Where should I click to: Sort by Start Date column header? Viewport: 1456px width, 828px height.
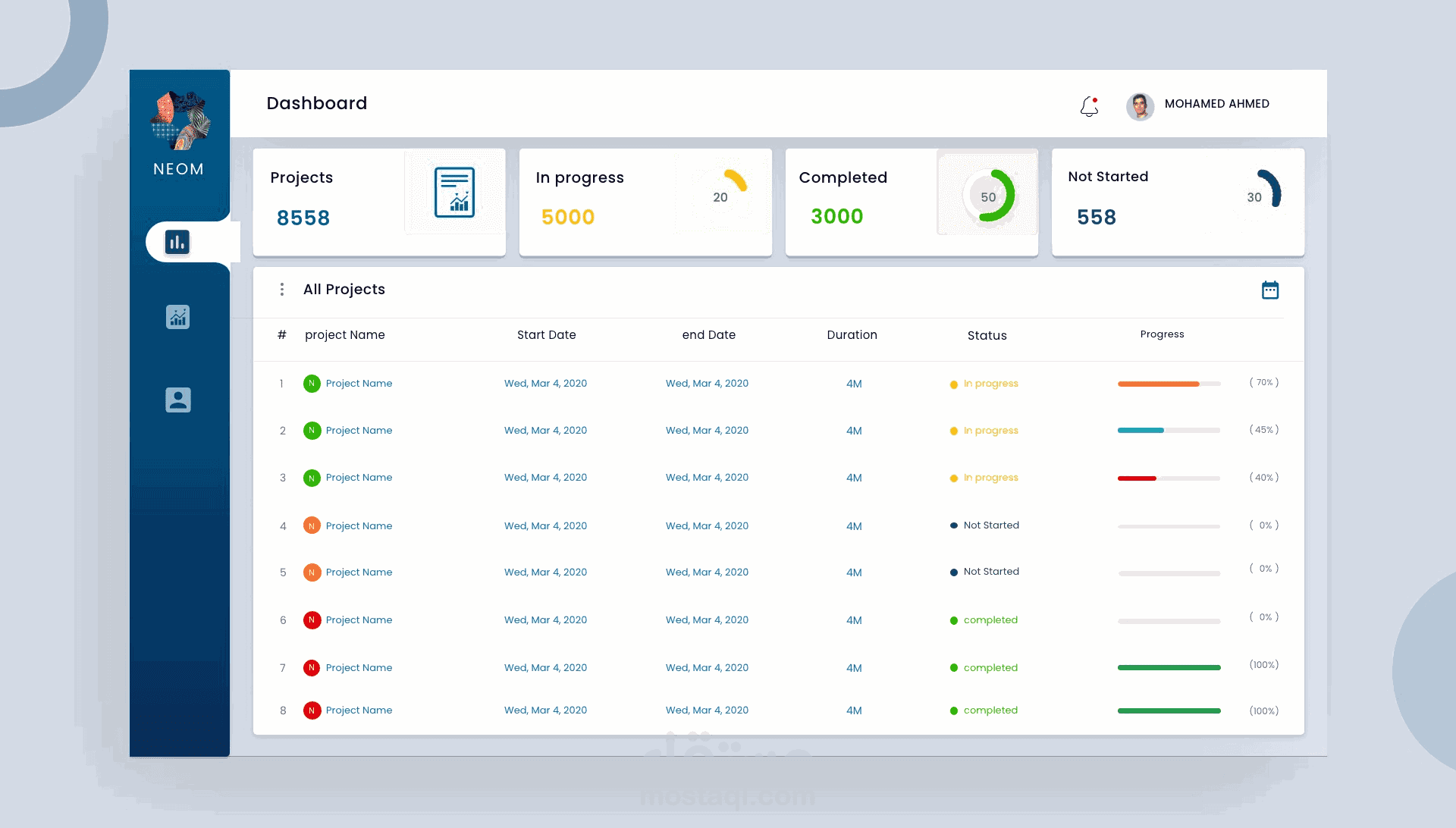[x=546, y=335]
